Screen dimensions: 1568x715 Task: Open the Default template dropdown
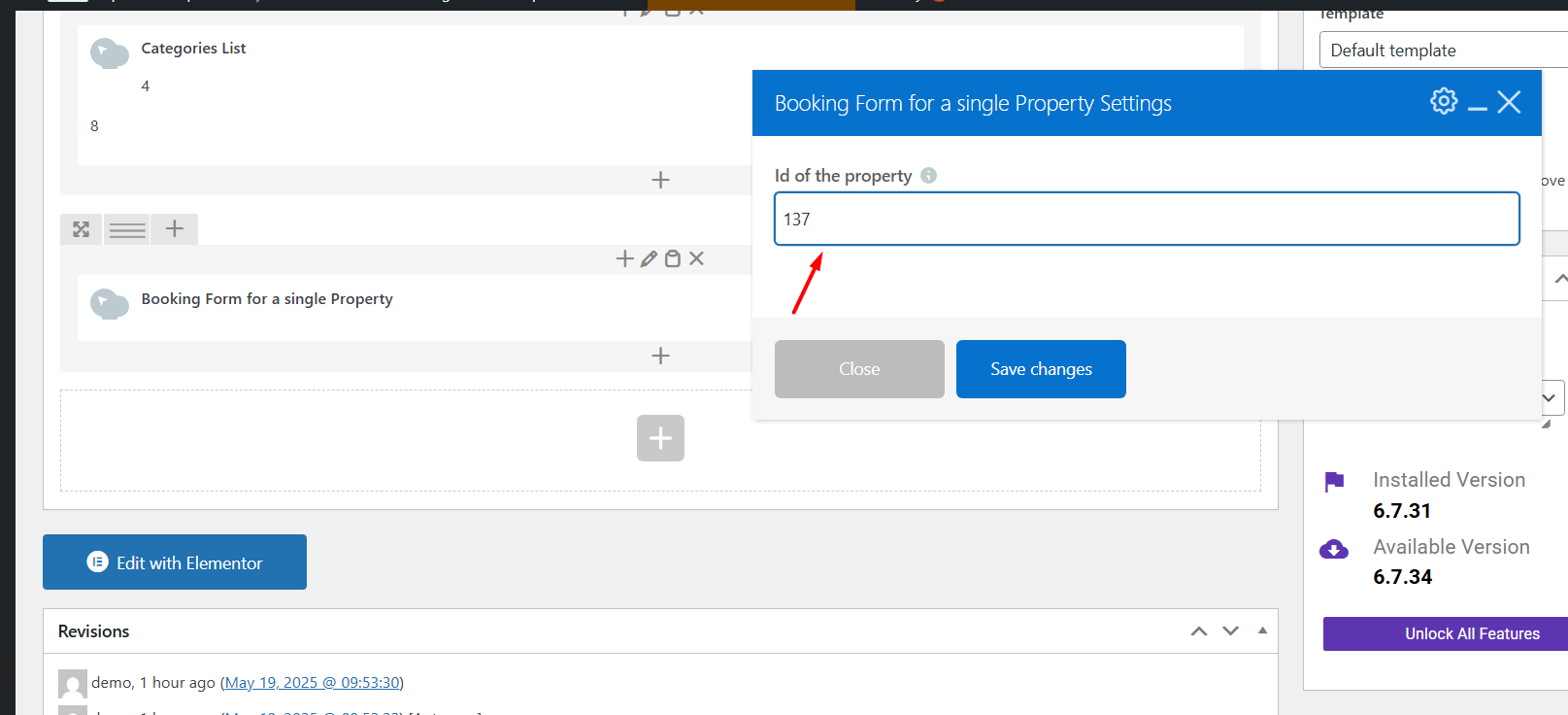[x=1443, y=51]
